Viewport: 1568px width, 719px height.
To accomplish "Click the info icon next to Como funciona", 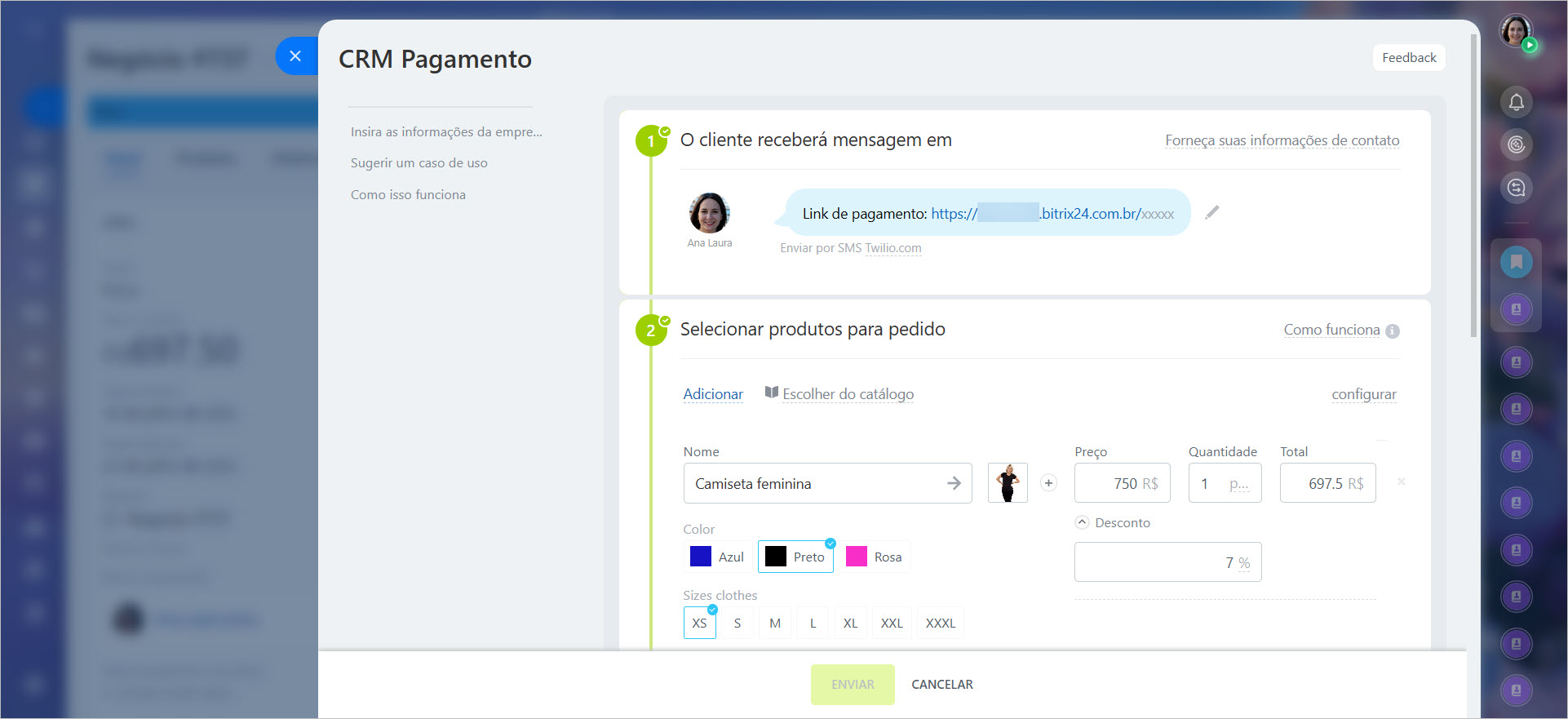I will [1393, 331].
